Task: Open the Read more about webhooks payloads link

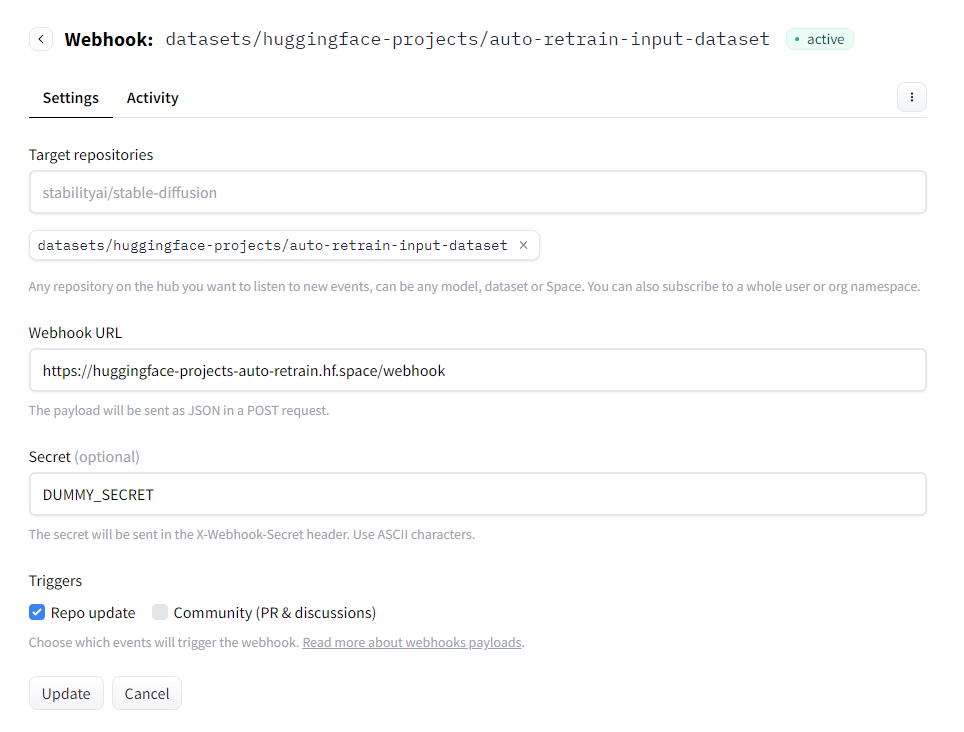Action: point(411,642)
